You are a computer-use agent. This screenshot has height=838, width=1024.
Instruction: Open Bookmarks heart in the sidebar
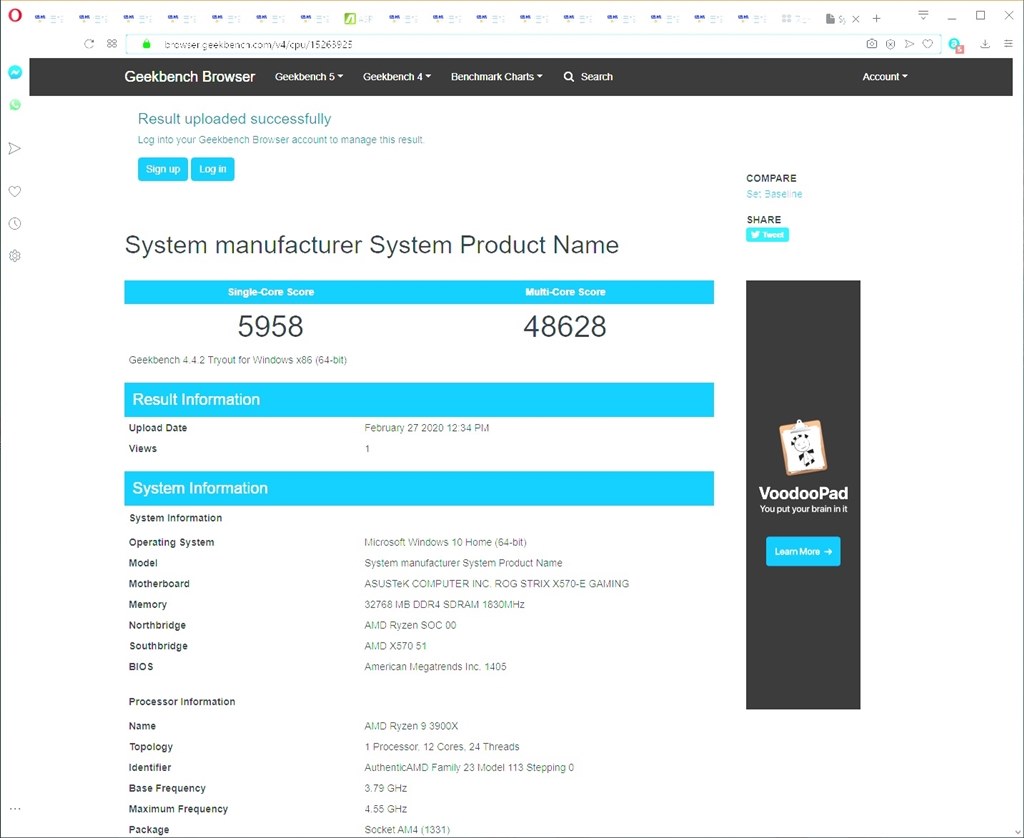coord(15,191)
